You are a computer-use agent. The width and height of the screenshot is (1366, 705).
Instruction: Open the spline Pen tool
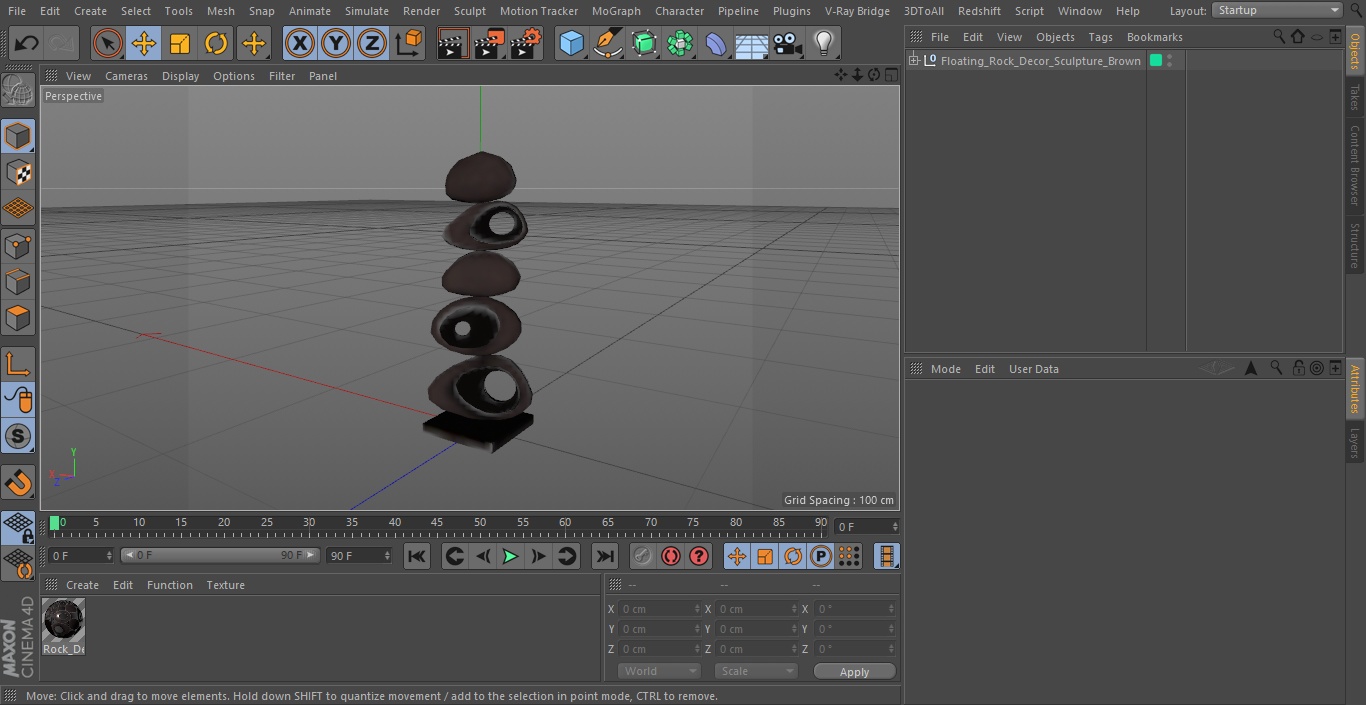point(607,43)
